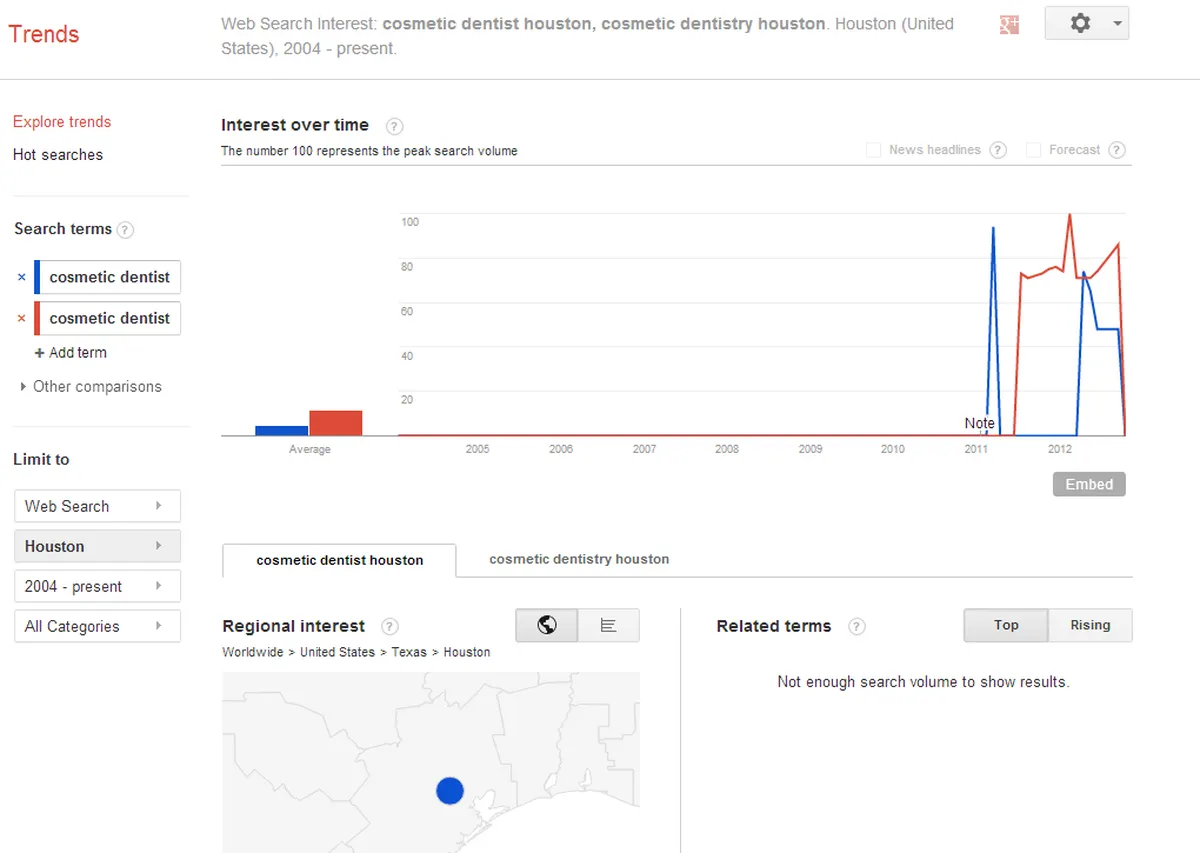Image resolution: width=1200 pixels, height=853 pixels.
Task: Click the blue term color bar
Action: point(37,277)
